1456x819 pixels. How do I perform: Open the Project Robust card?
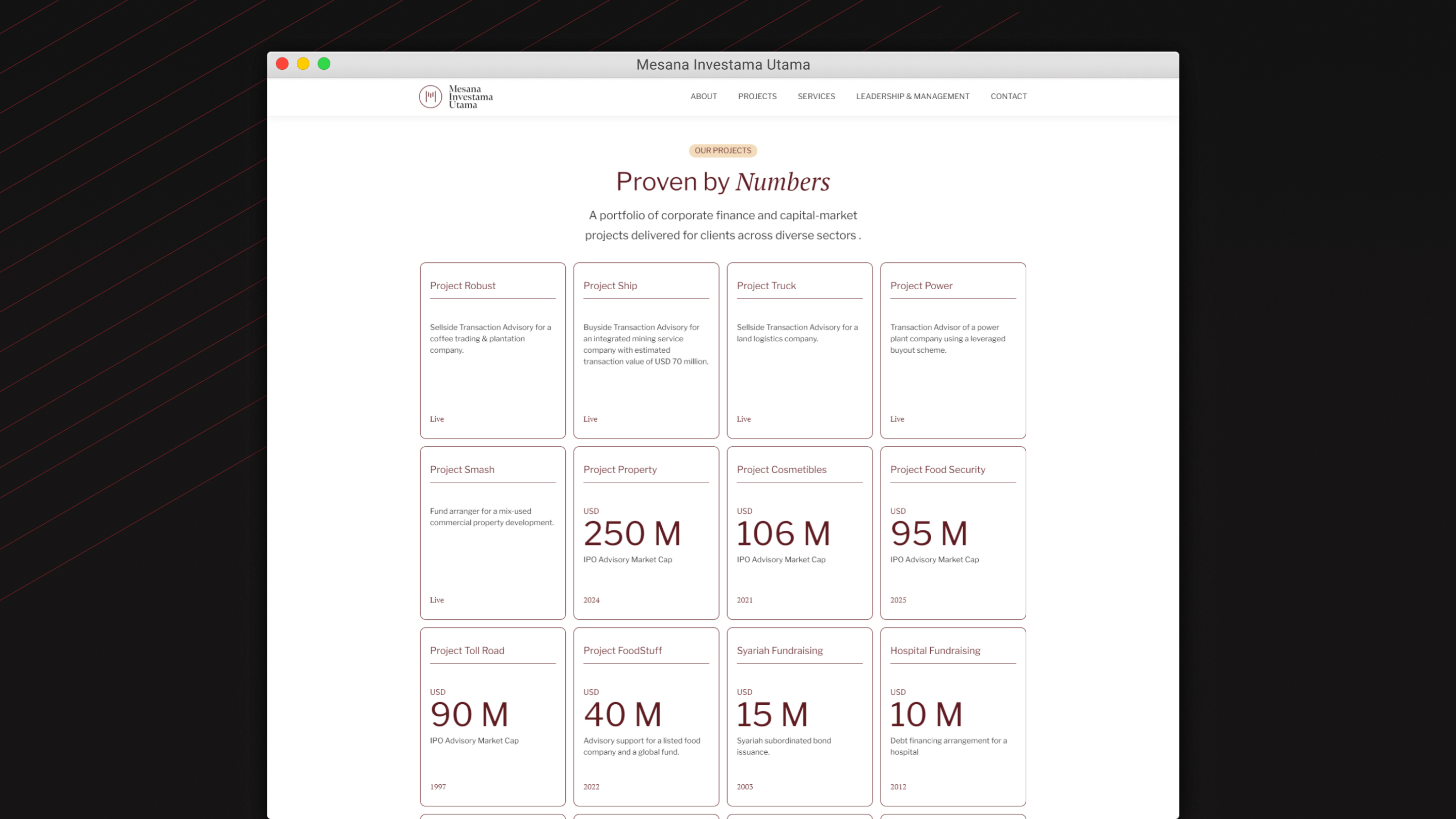click(x=492, y=350)
